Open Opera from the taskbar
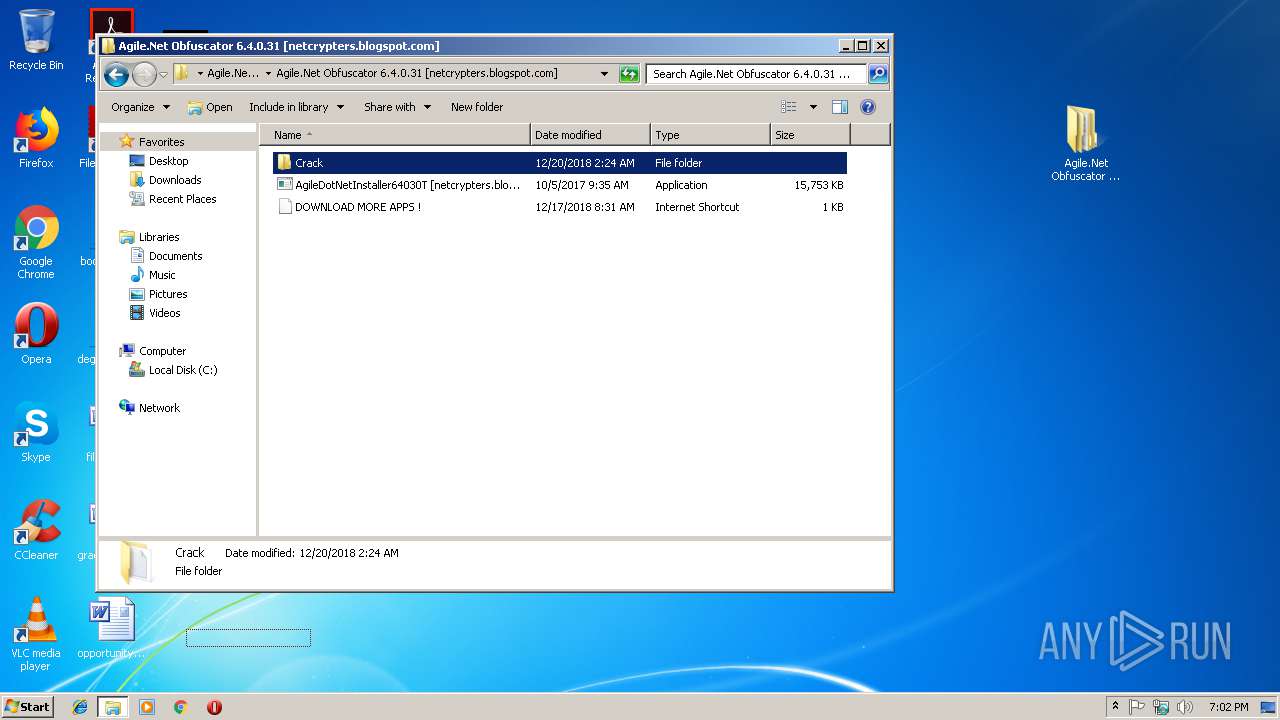1280x720 pixels. (214, 707)
